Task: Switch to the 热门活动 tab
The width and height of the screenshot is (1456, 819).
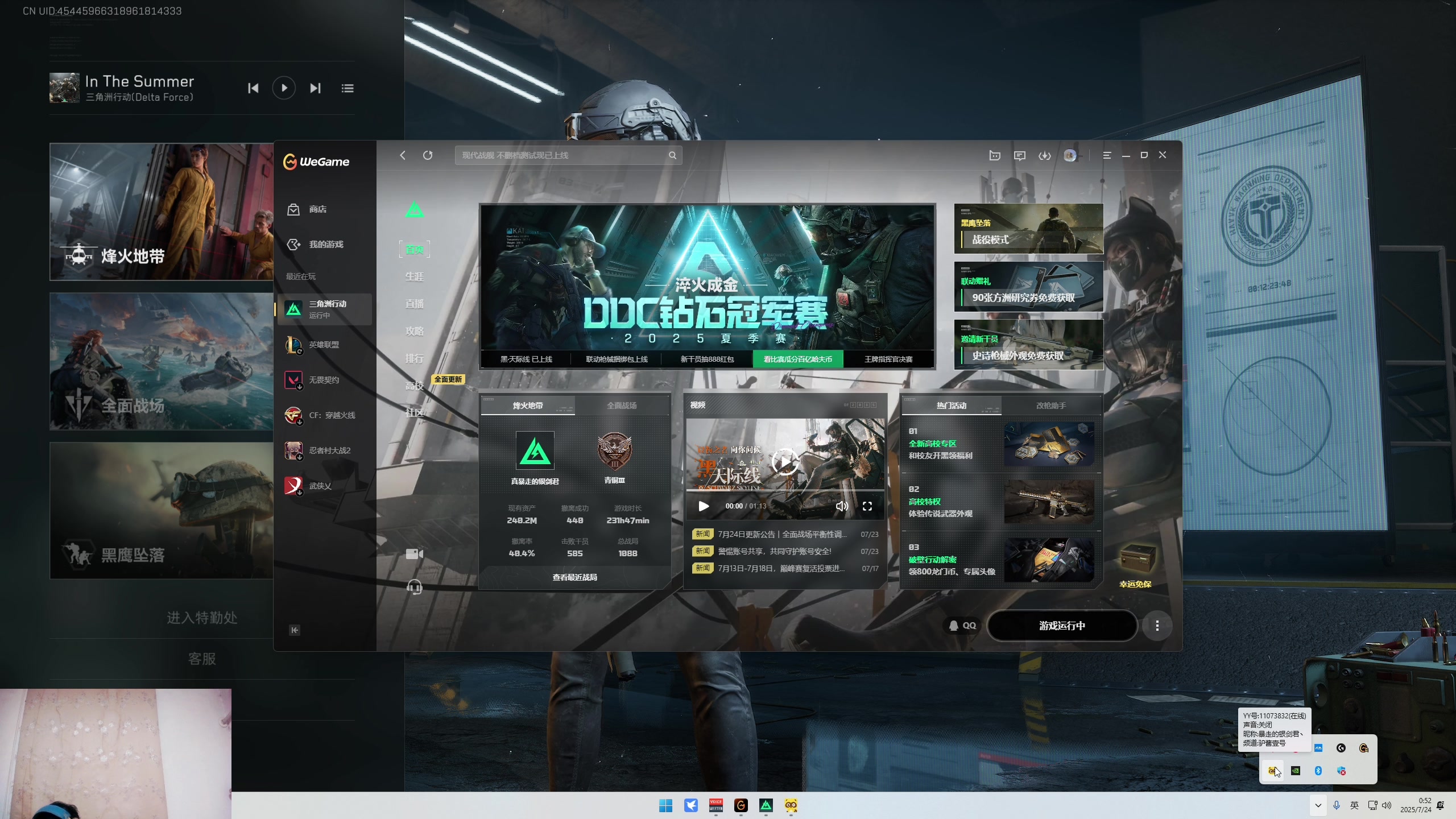Action: click(x=952, y=406)
